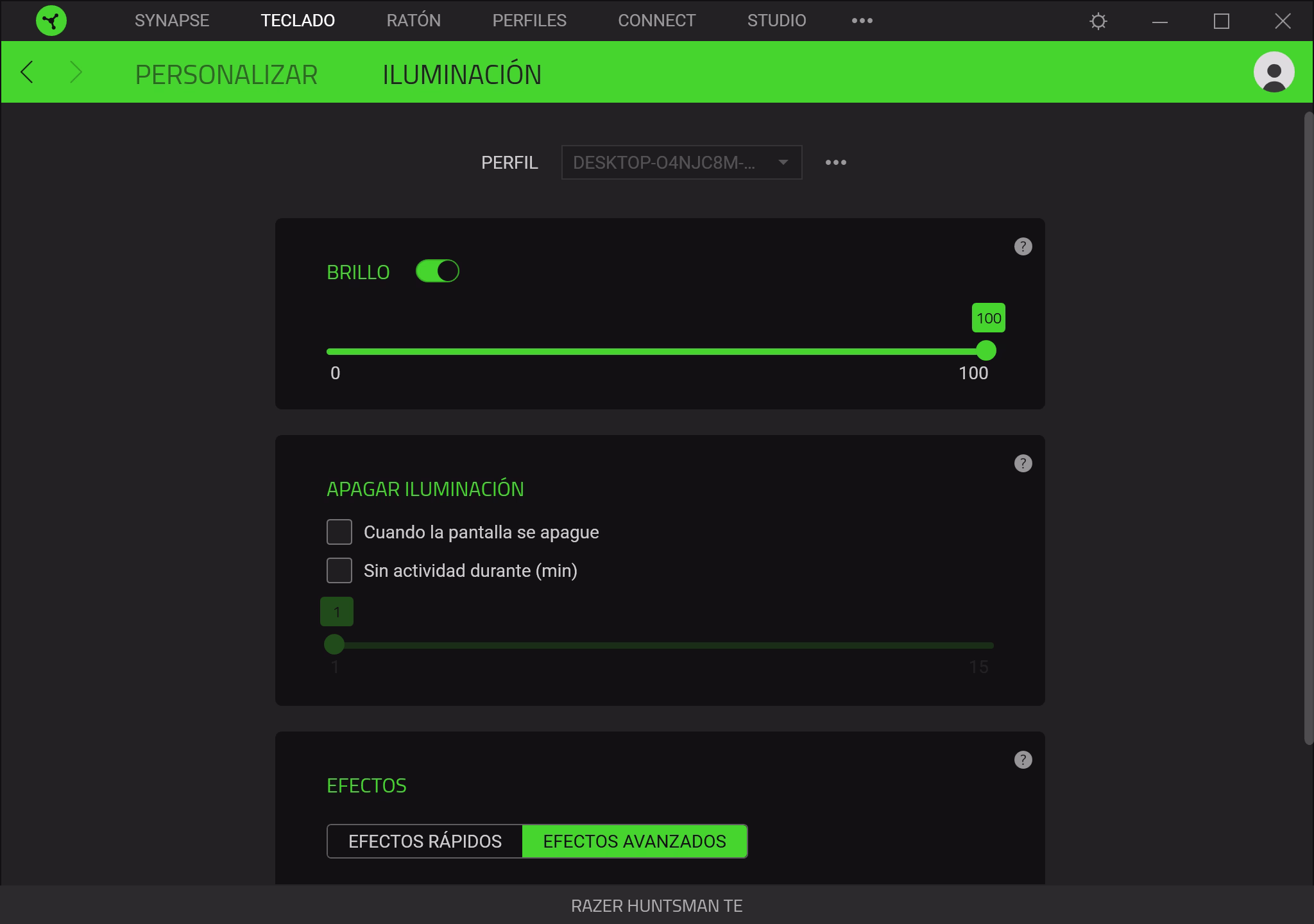Click the Razer Synapse logo icon
Screen dimensions: 1314x924
coord(51,21)
